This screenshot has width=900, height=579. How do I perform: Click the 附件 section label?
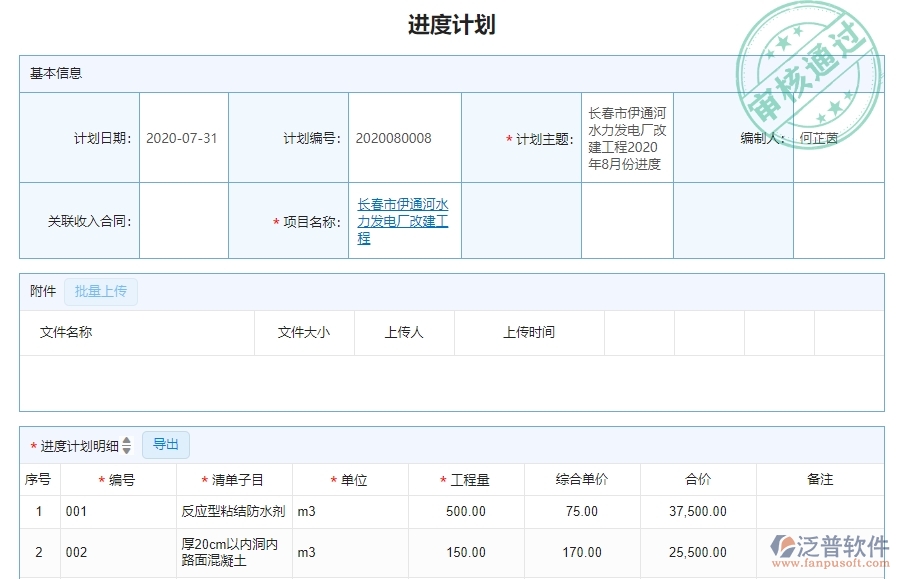(x=40, y=291)
